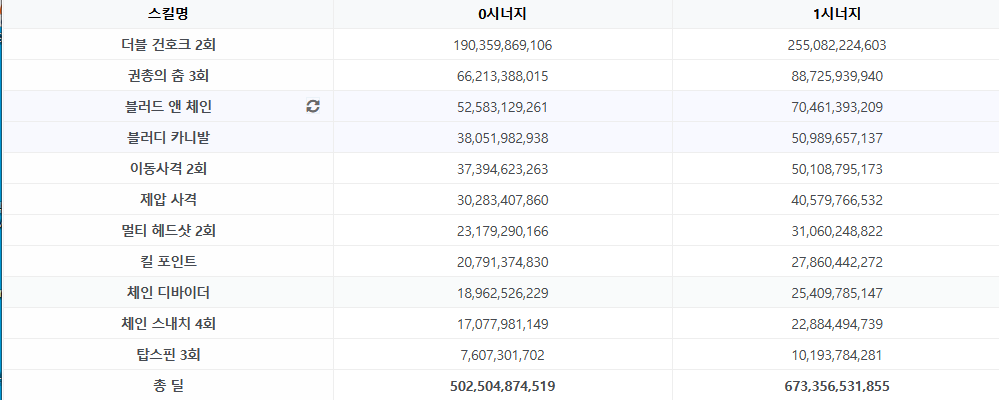Select the 이동사격 2회 row label
This screenshot has width=1000, height=400.
click(168, 169)
